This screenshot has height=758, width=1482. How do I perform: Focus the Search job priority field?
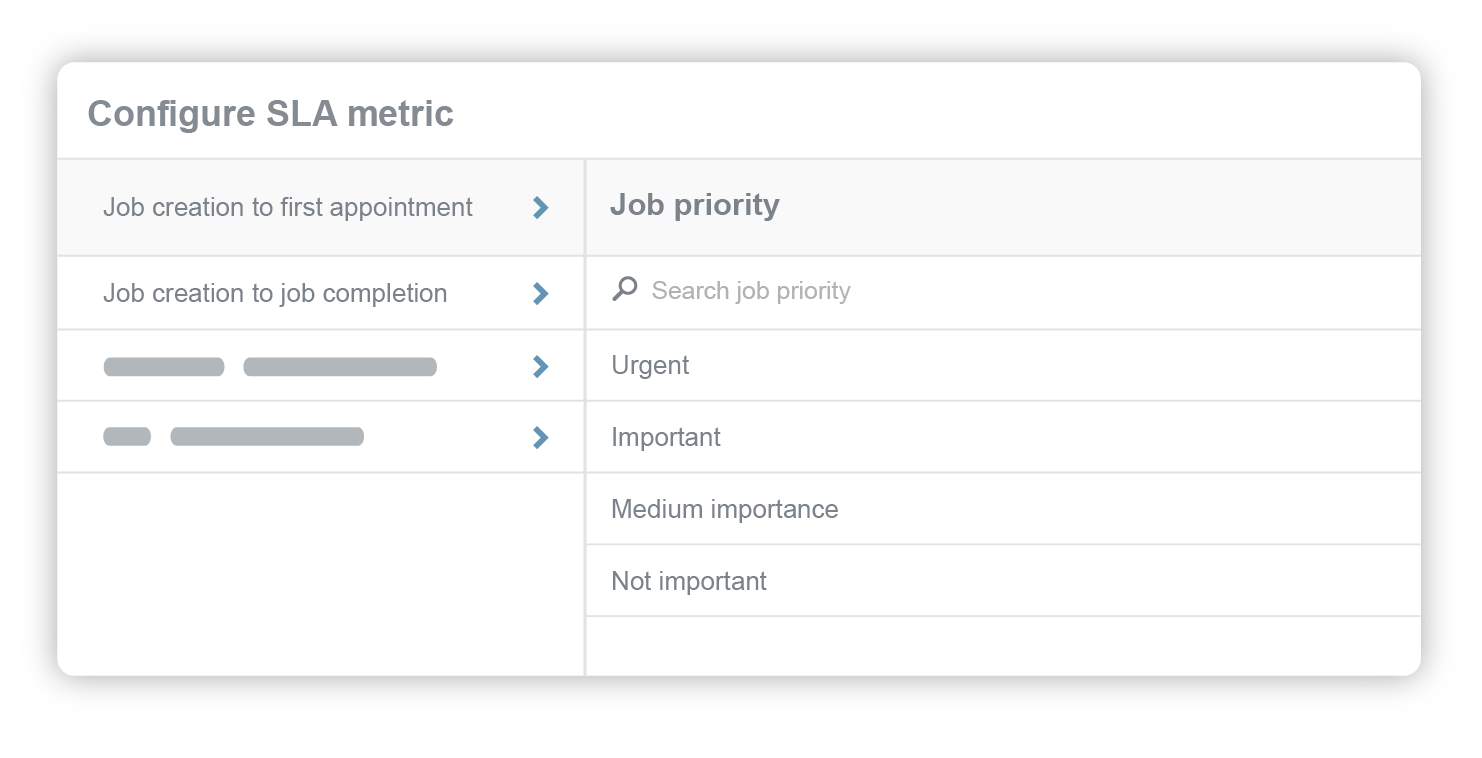pyautogui.click(x=751, y=291)
